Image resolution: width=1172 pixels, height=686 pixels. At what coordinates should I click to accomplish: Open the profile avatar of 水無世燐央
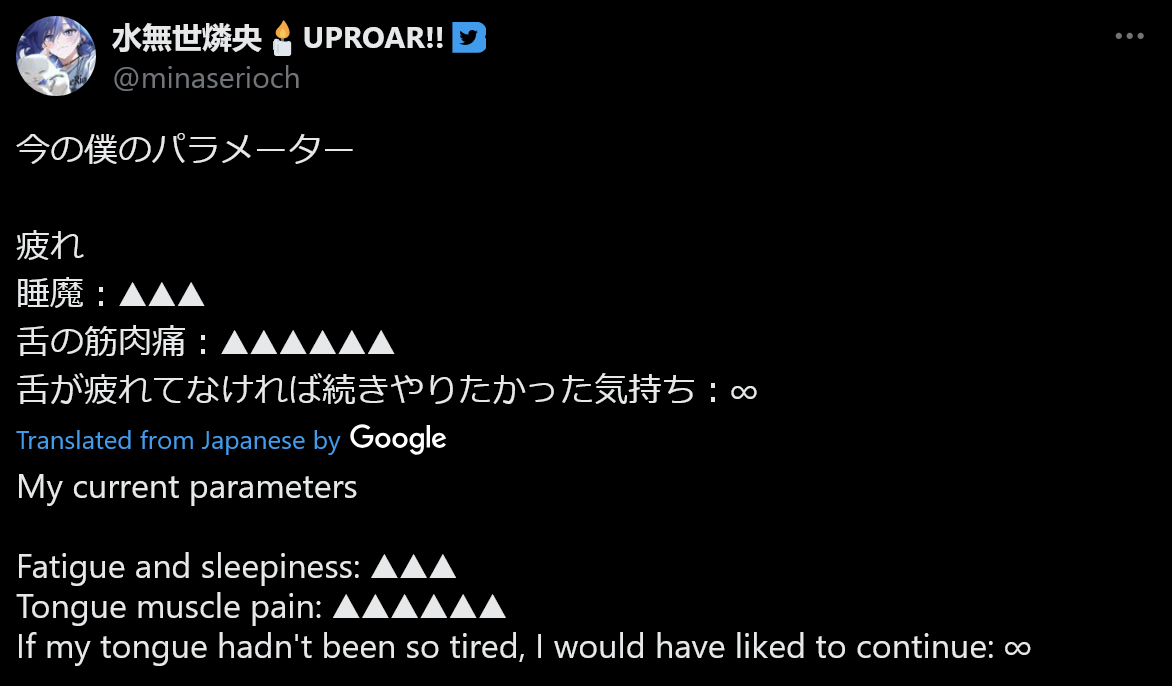(x=56, y=56)
